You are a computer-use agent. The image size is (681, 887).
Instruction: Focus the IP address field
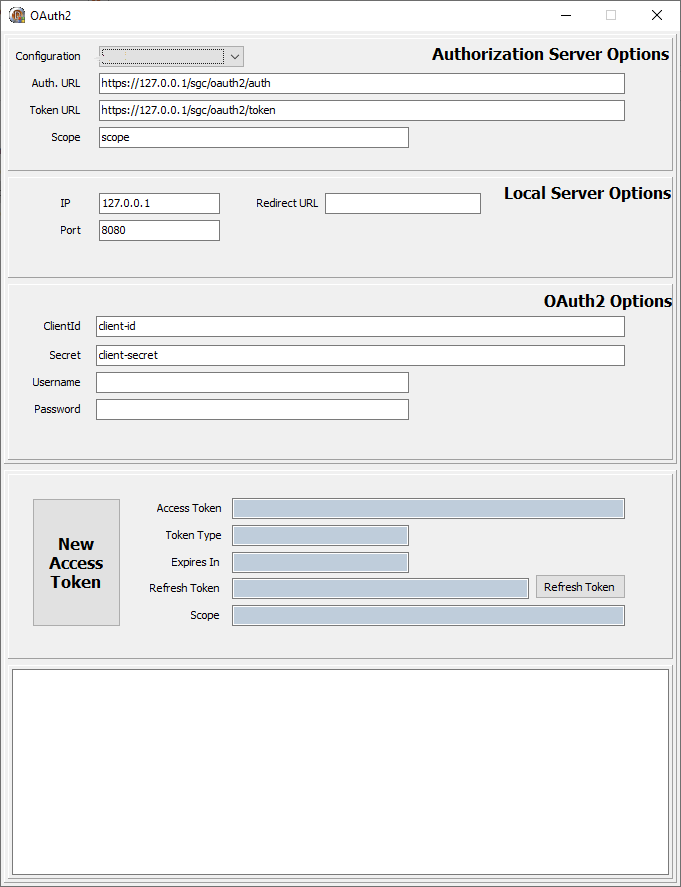coord(159,203)
